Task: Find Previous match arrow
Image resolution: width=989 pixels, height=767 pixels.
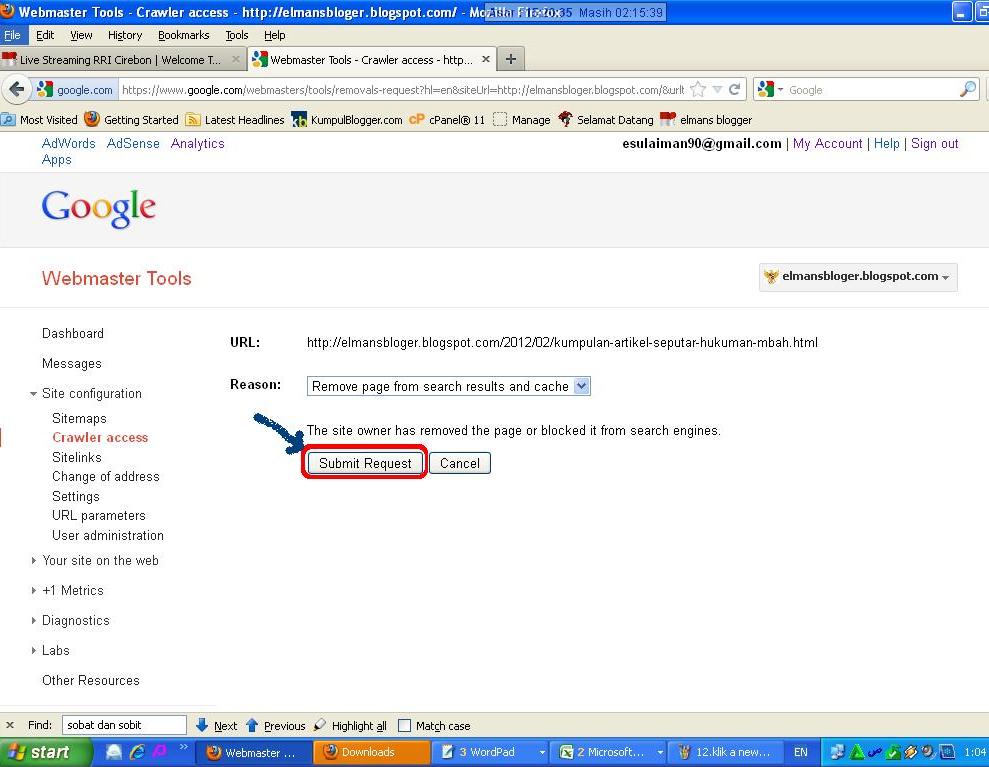Action: 276,725
